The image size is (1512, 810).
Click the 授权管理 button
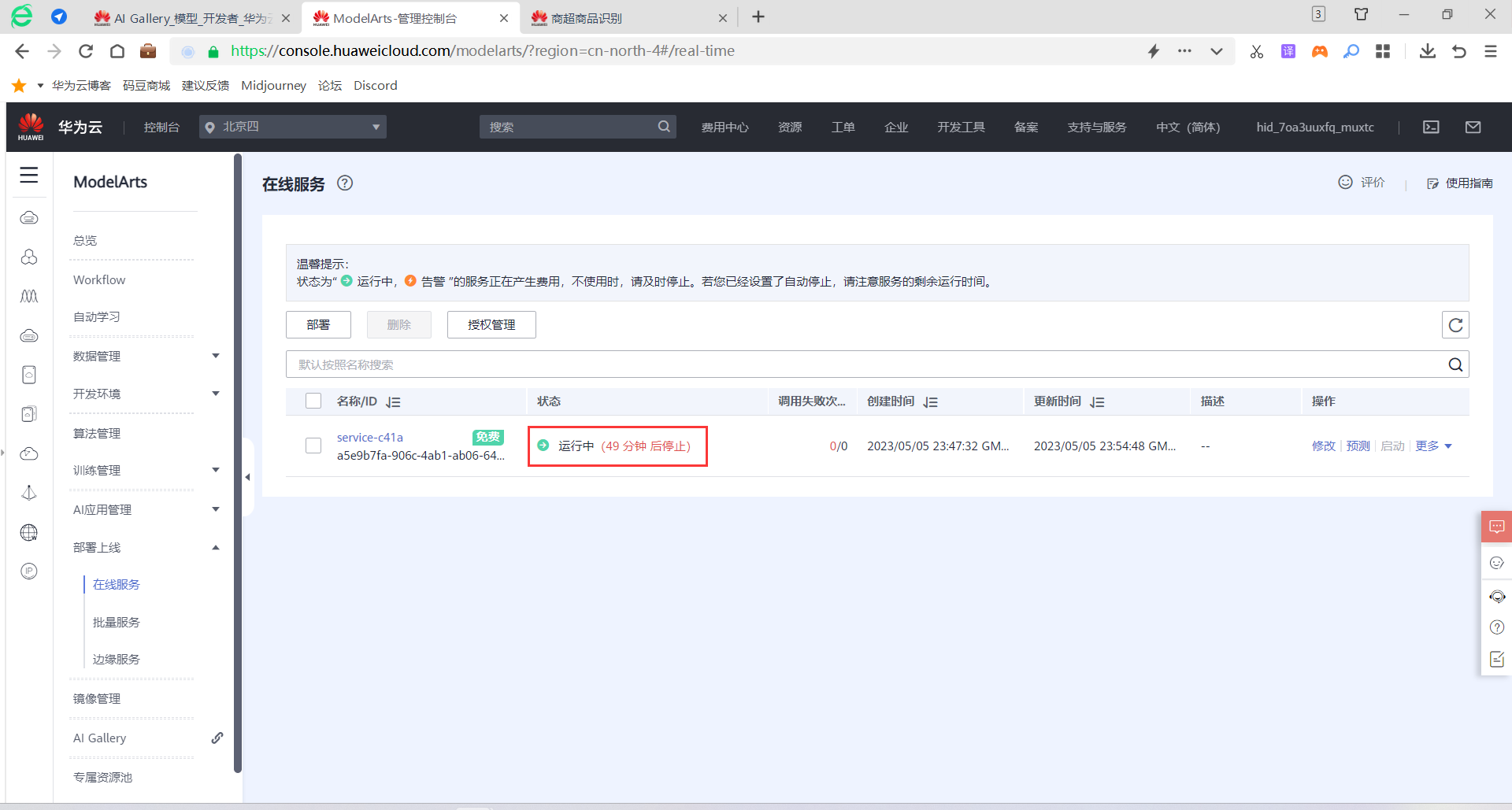click(491, 325)
